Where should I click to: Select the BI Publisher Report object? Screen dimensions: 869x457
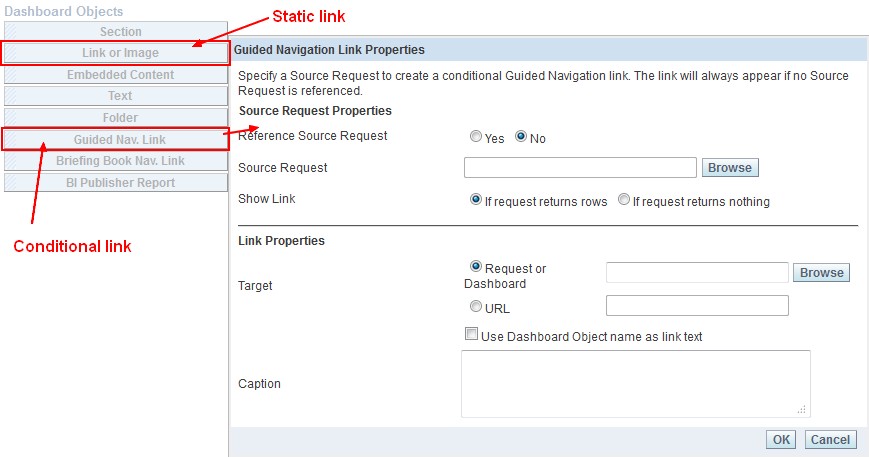click(x=120, y=183)
